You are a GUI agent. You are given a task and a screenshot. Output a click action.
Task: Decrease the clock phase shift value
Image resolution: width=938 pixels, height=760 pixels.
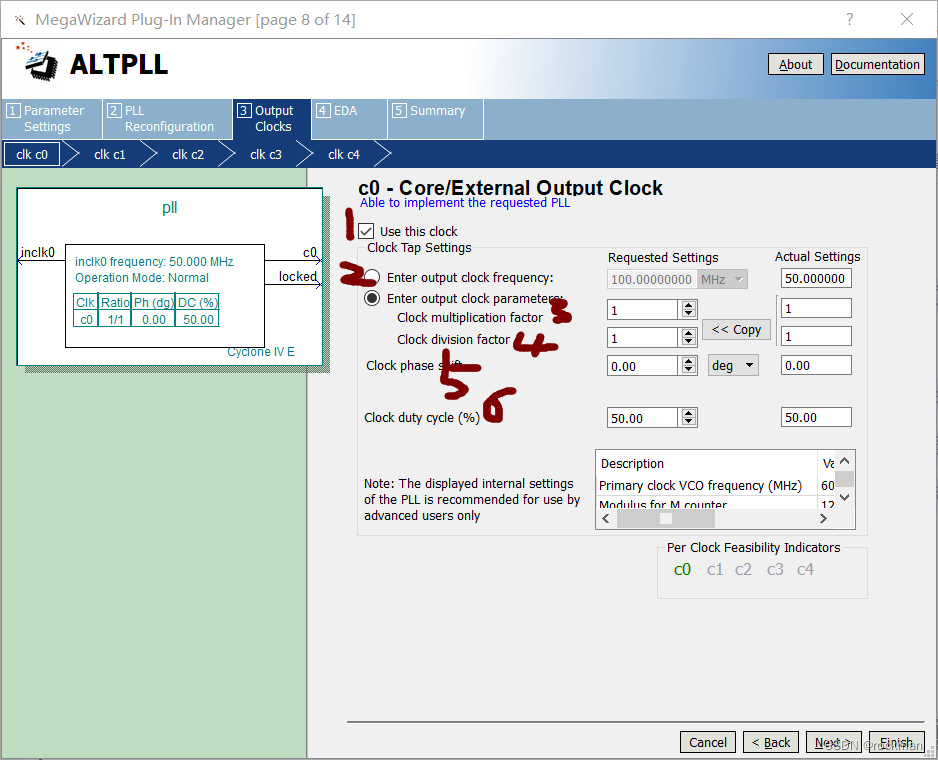coord(689,370)
